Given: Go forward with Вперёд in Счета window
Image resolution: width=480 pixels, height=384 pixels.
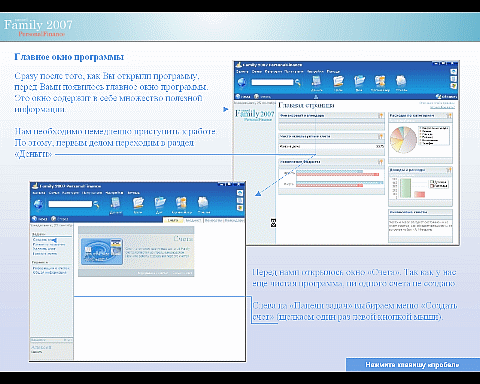Looking at the screenshot, I should click(60, 219).
